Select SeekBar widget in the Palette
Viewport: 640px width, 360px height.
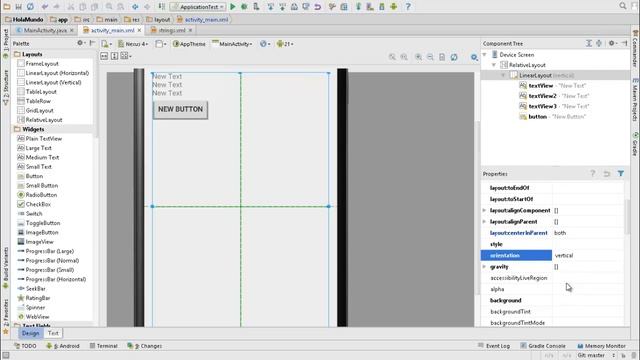(31, 289)
